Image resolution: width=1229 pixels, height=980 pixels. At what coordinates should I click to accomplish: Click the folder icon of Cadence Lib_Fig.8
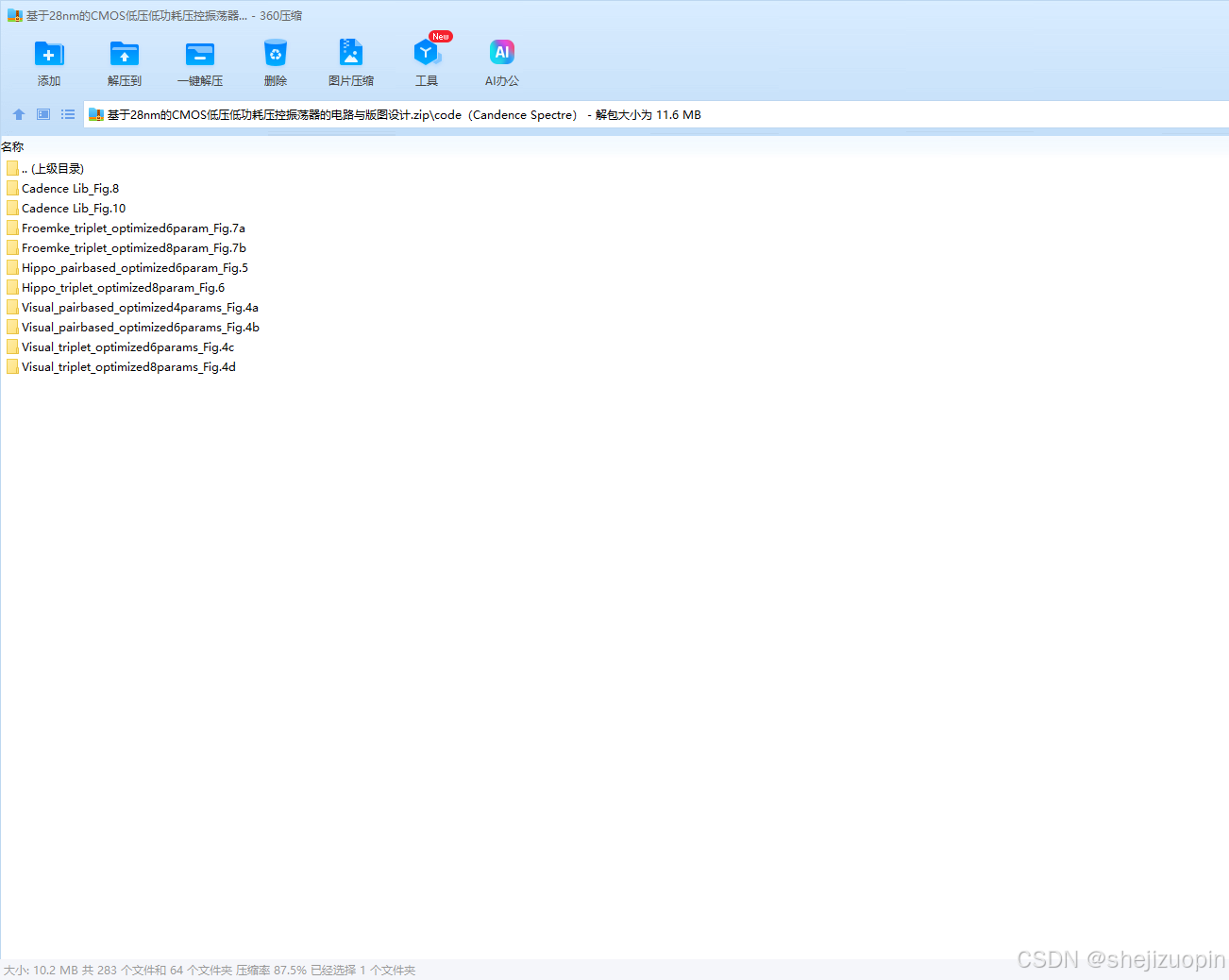click(12, 188)
